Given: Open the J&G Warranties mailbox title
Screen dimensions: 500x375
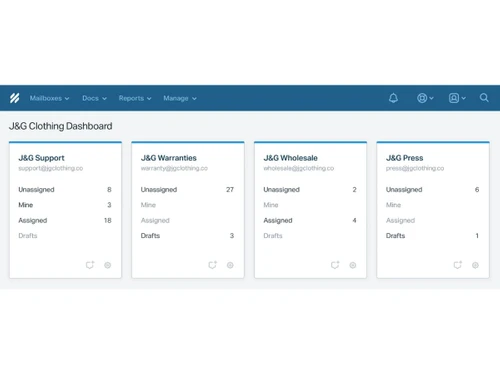Looking at the screenshot, I should point(169,158).
